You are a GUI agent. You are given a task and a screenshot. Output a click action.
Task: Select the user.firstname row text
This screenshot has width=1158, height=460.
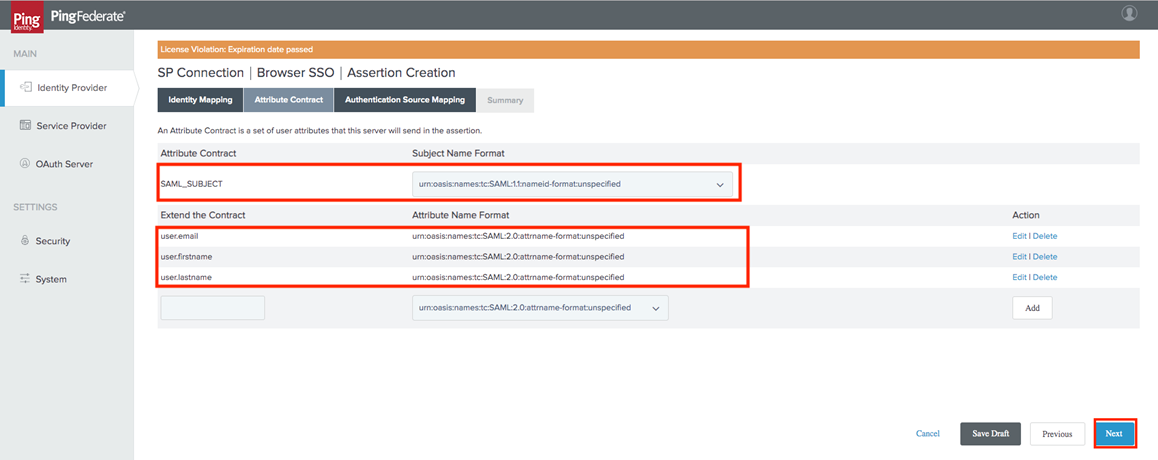click(x=187, y=257)
